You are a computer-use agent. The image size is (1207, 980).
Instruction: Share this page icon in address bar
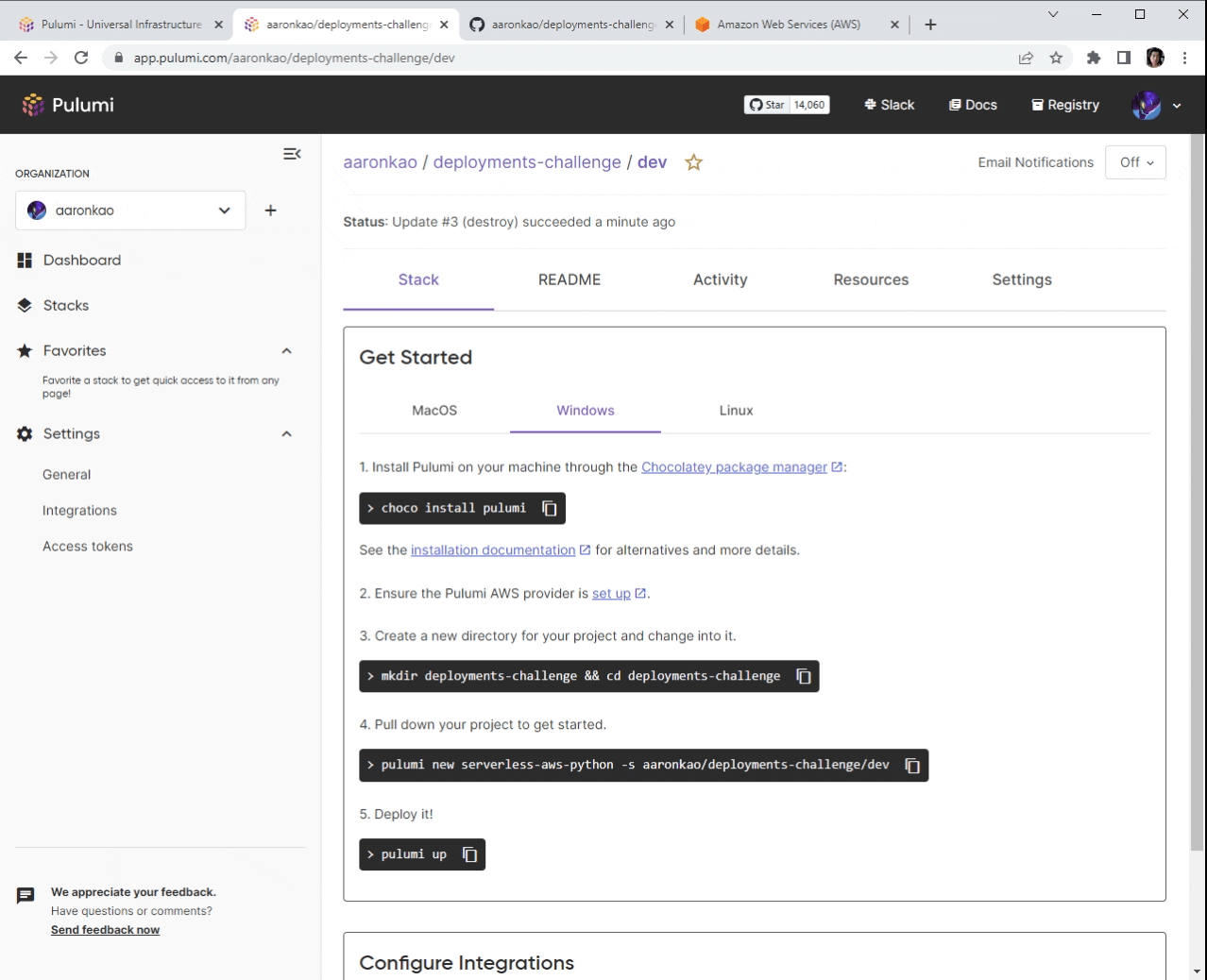pyautogui.click(x=1026, y=58)
